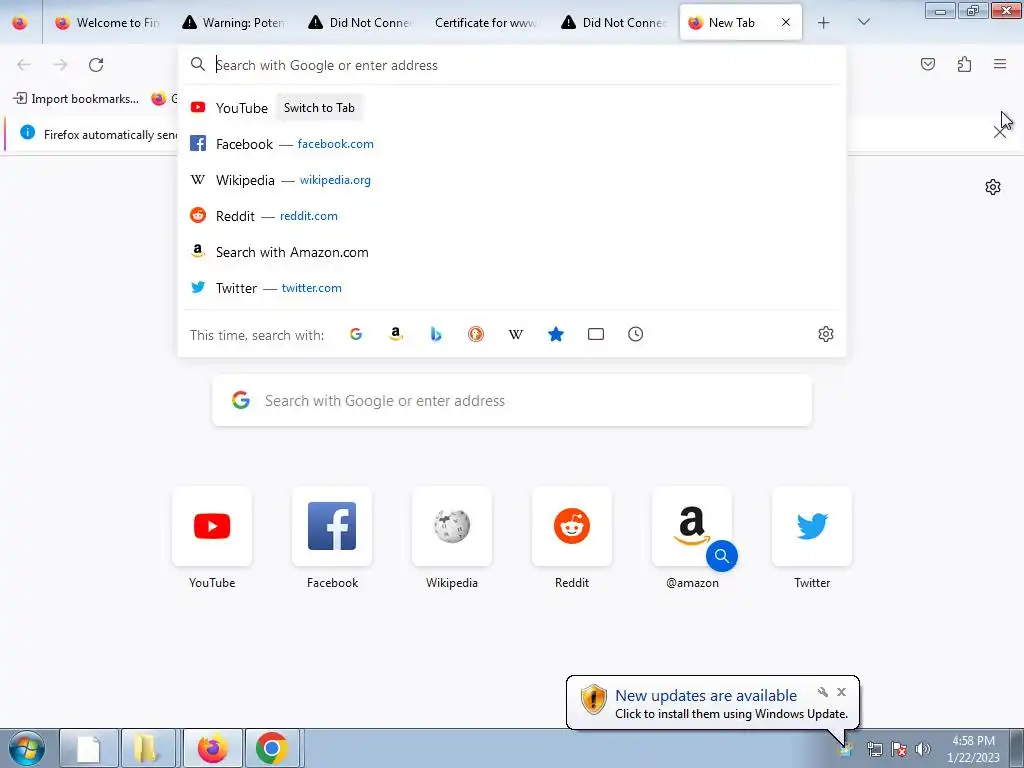The width and height of the screenshot is (1024, 768).
Task: Close the Windows Update balloon
Action: click(841, 692)
